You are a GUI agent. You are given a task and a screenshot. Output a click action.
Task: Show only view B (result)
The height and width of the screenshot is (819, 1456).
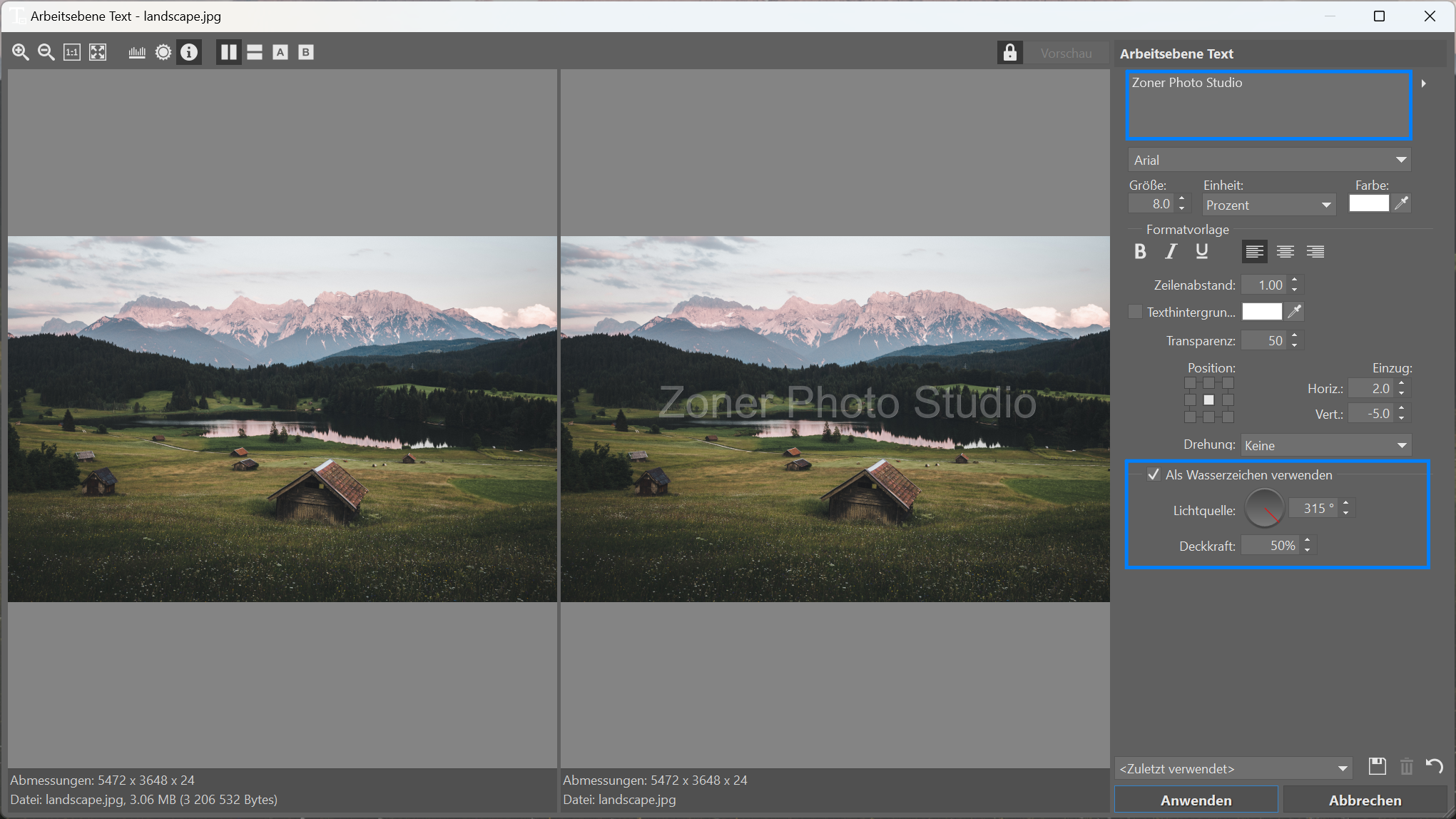coord(306,52)
